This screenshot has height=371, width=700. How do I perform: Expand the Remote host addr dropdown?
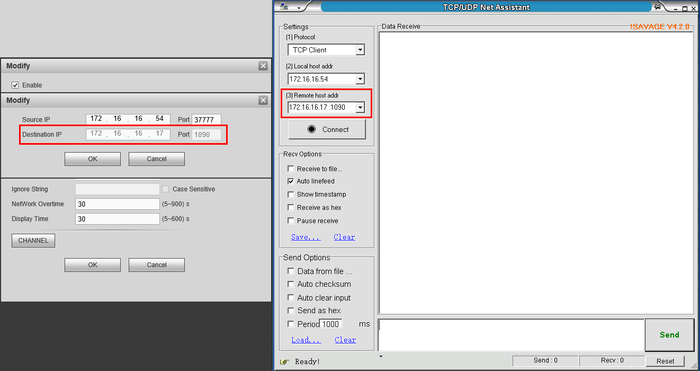pyautogui.click(x=360, y=108)
